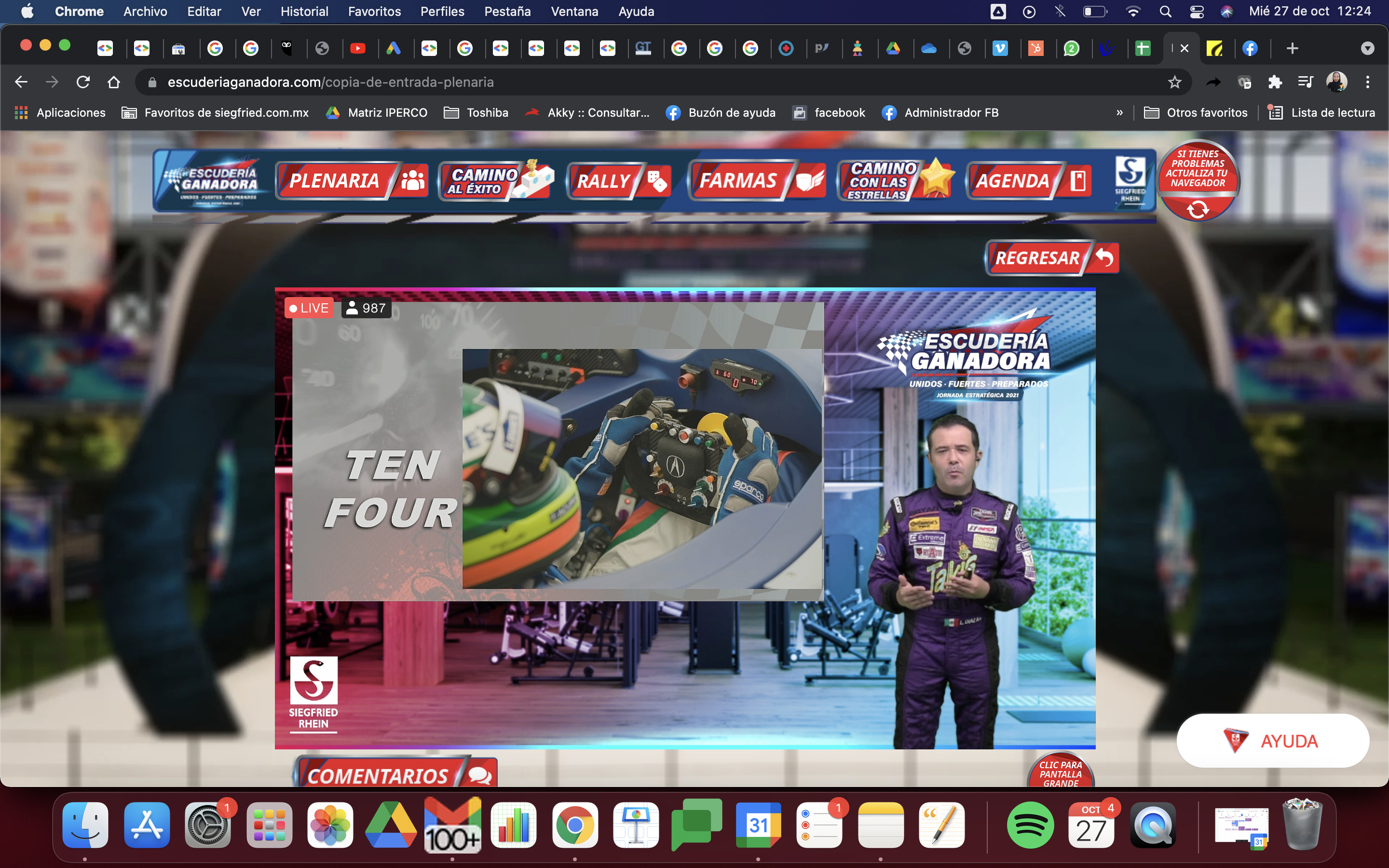Open the Chrome extensions puzzle icon
Screen dimensions: 1389x868
tap(1275, 82)
